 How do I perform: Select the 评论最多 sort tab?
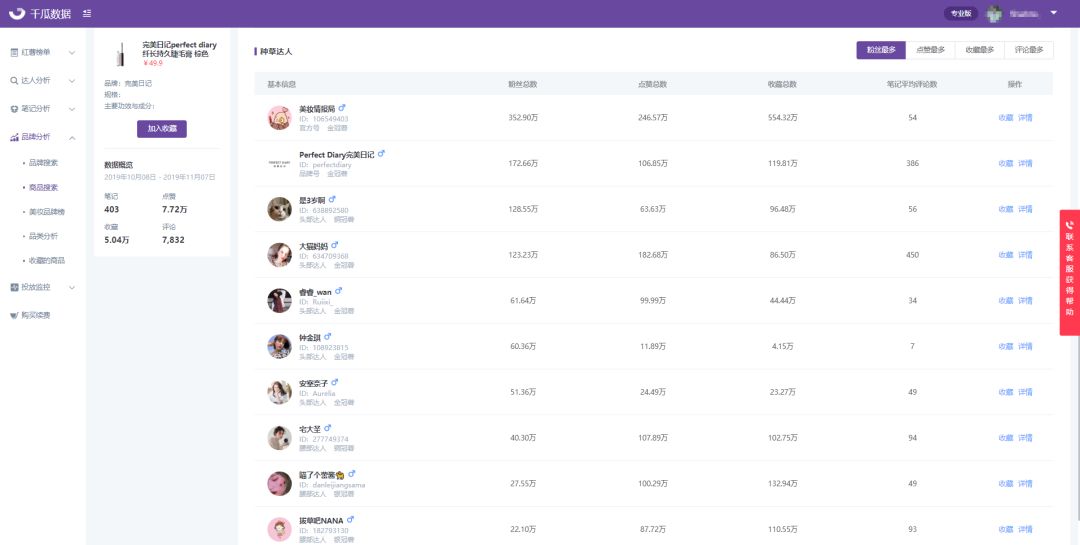(x=1029, y=50)
